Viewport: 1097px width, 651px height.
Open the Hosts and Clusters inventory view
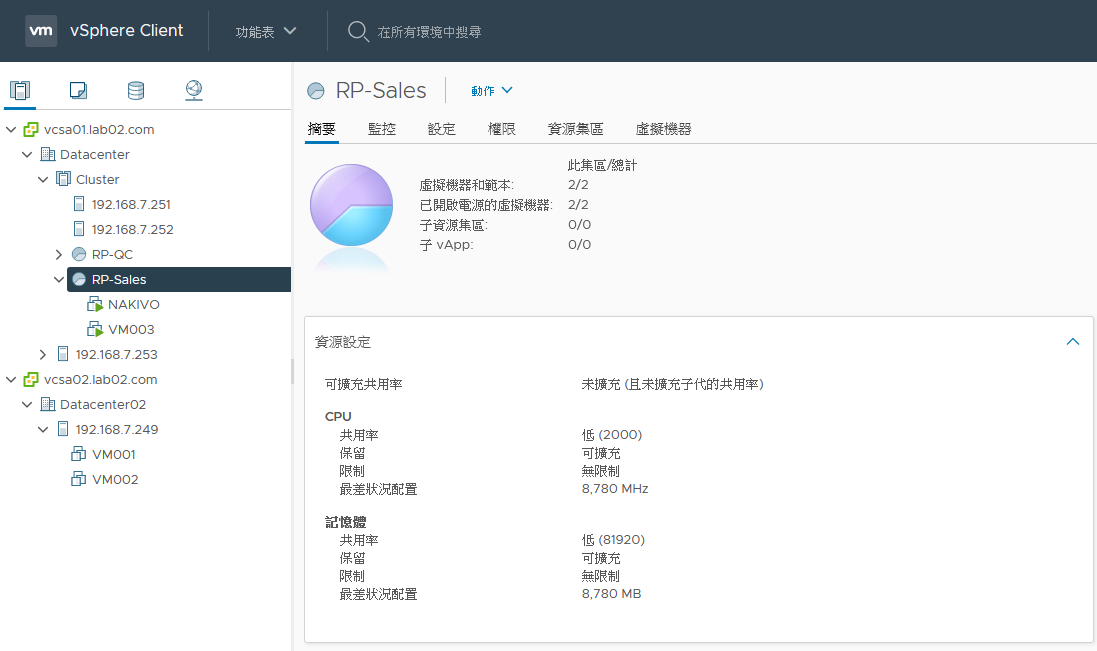[20, 90]
